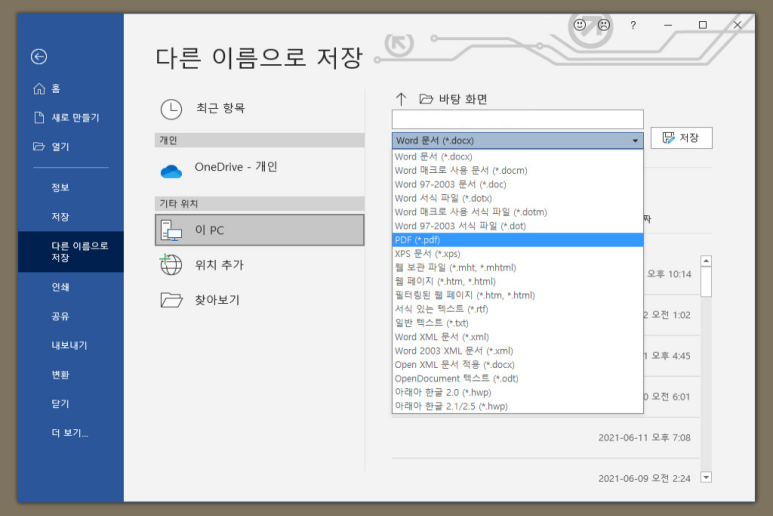This screenshot has height=516, width=773.
Task: Select OpenDocument 텍스트 (*.odt)
Action: (518, 378)
